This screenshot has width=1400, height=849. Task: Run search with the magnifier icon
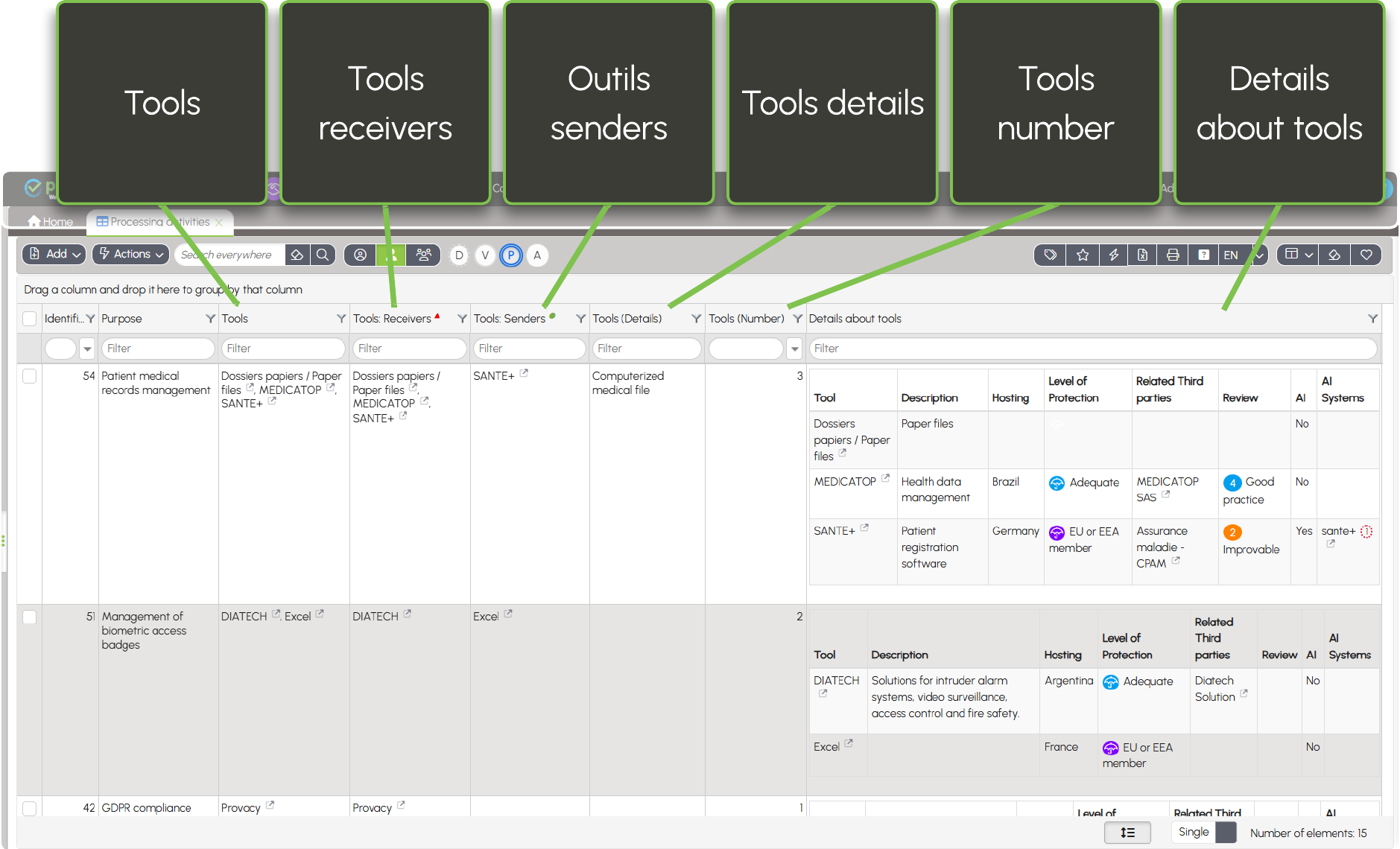click(x=323, y=255)
